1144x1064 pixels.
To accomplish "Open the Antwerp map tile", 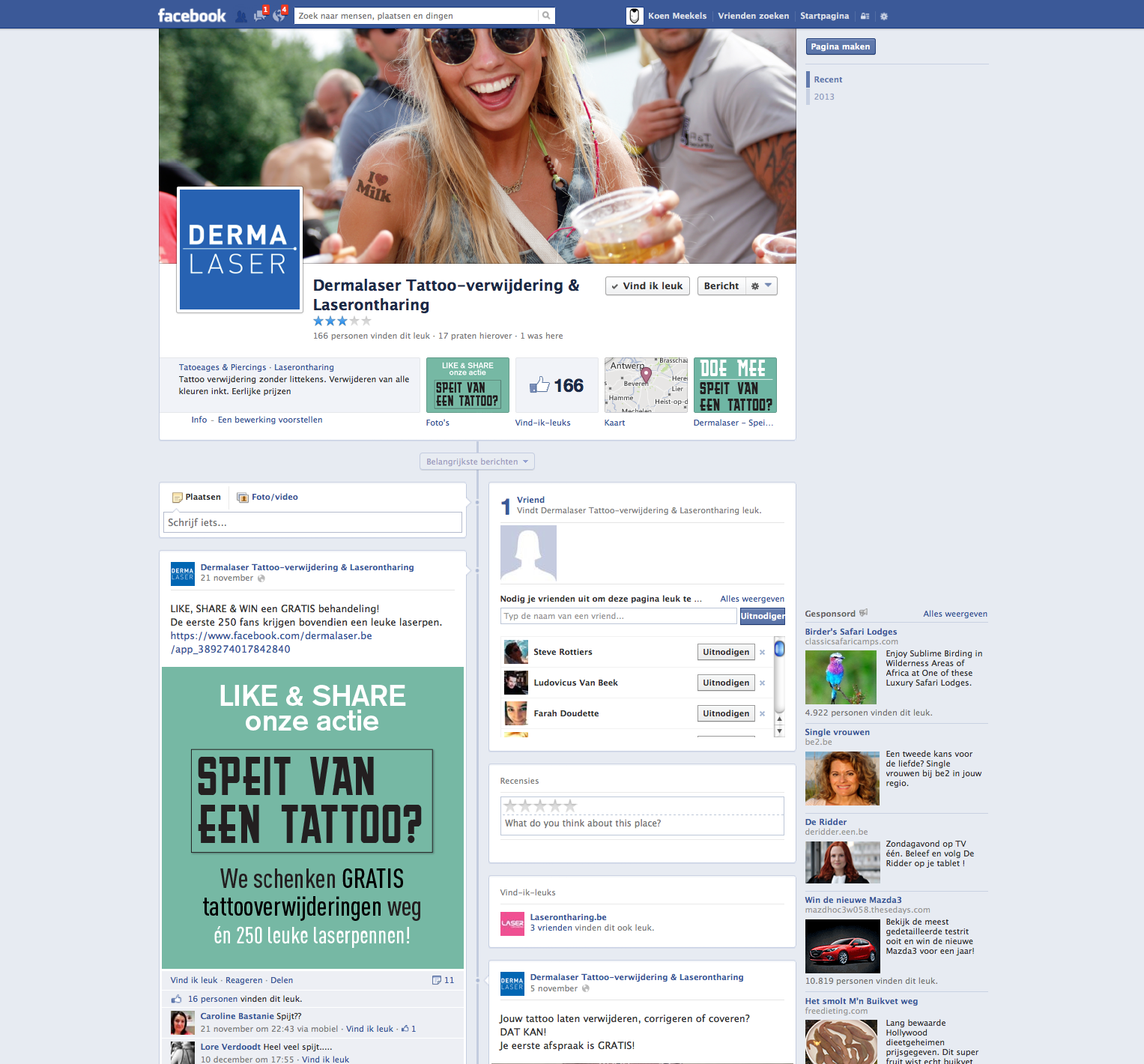I will [646, 385].
